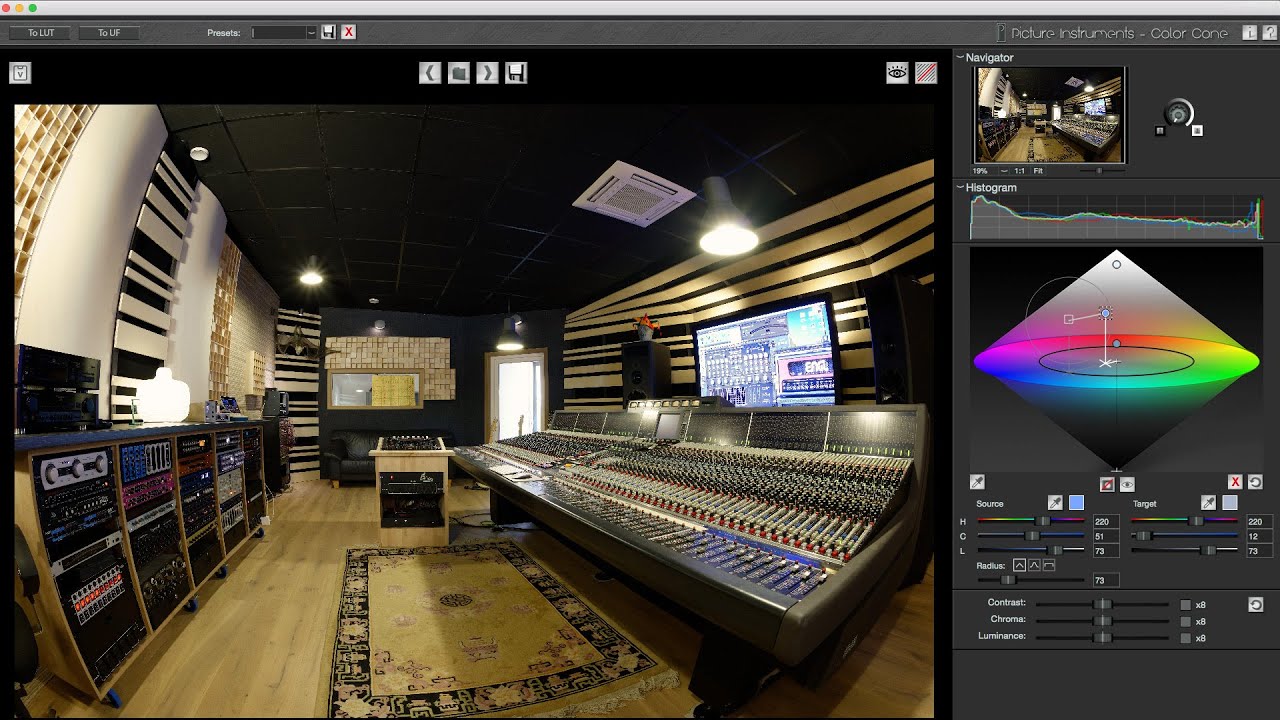Image resolution: width=1280 pixels, height=720 pixels.
Task: Set zoom to Fit
Action: pos(1039,171)
